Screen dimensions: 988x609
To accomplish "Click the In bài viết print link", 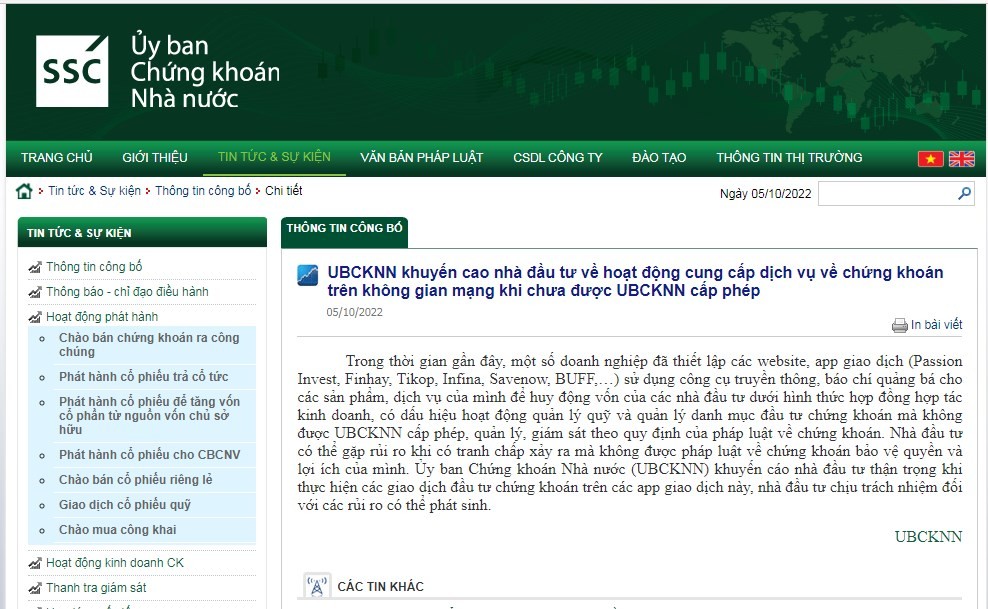I will [x=936, y=324].
